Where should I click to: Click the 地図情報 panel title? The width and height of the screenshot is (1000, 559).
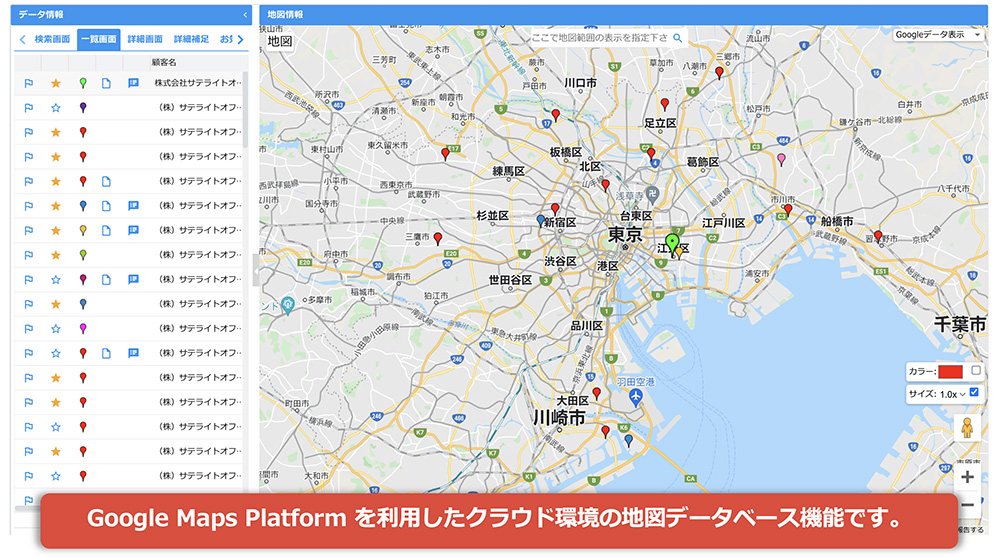pyautogui.click(x=285, y=15)
